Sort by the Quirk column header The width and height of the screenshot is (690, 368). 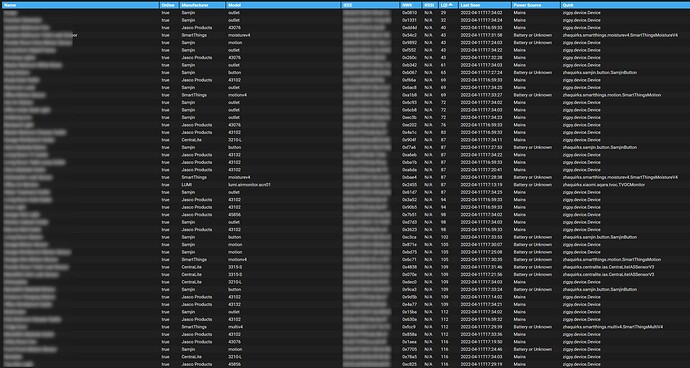point(625,5)
